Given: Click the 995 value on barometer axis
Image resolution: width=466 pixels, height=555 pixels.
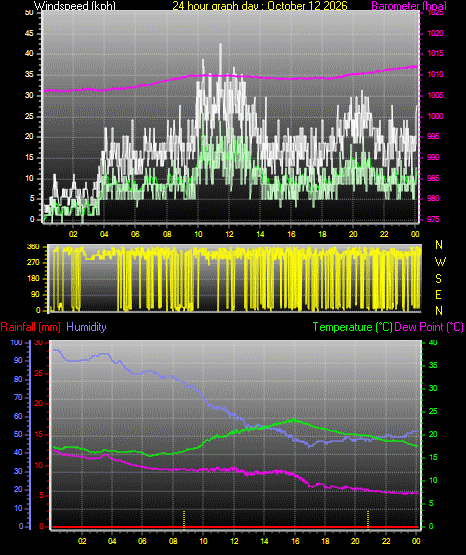Looking at the screenshot, I should [433, 137].
